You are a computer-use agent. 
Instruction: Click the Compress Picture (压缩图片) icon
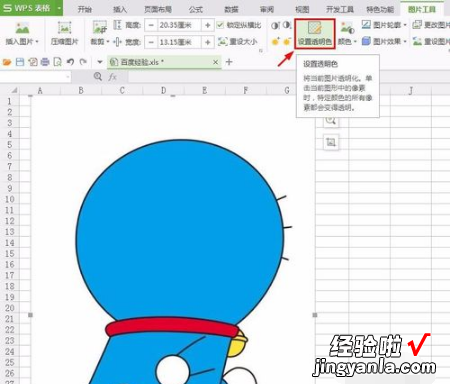click(x=64, y=28)
